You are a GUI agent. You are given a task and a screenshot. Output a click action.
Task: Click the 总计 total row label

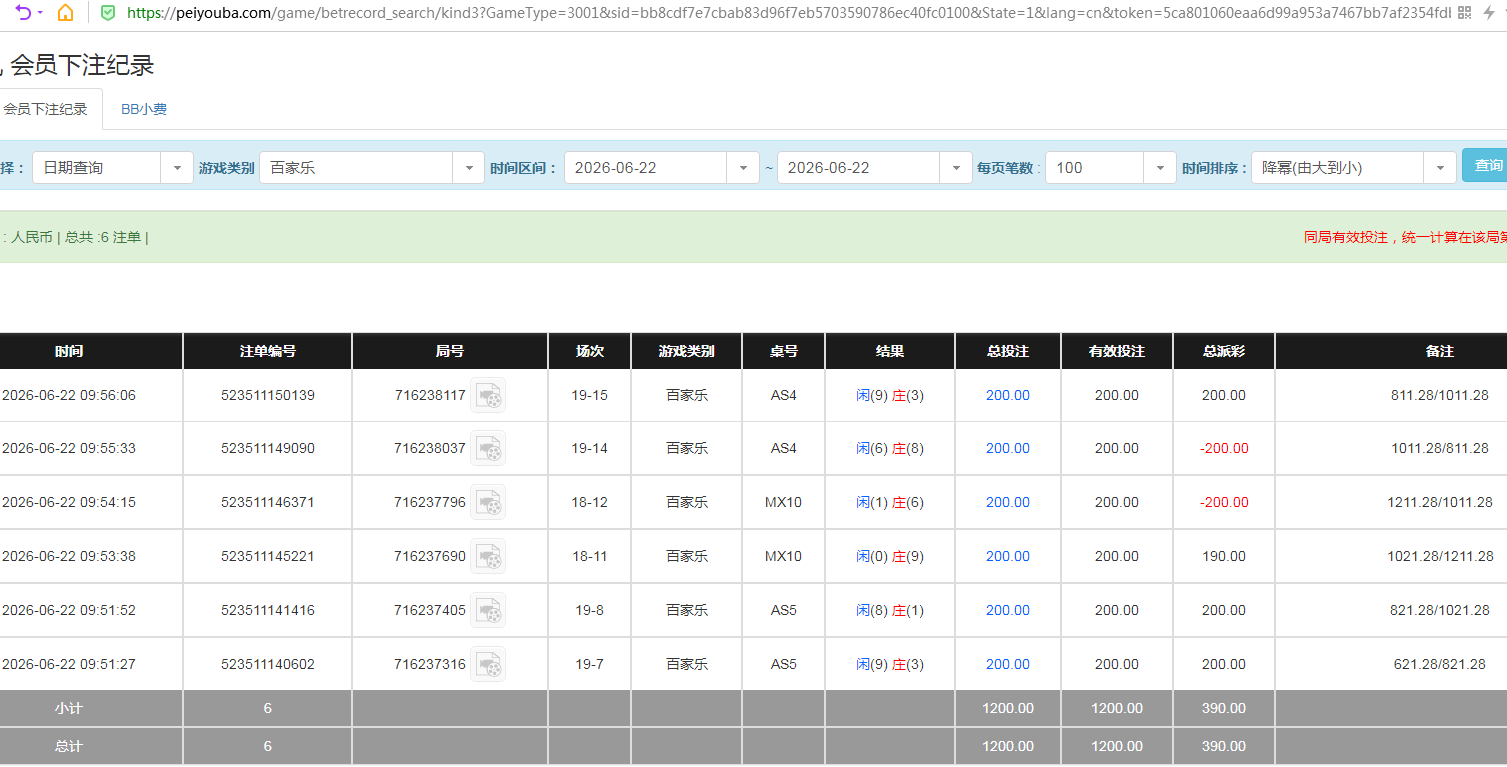click(69, 746)
